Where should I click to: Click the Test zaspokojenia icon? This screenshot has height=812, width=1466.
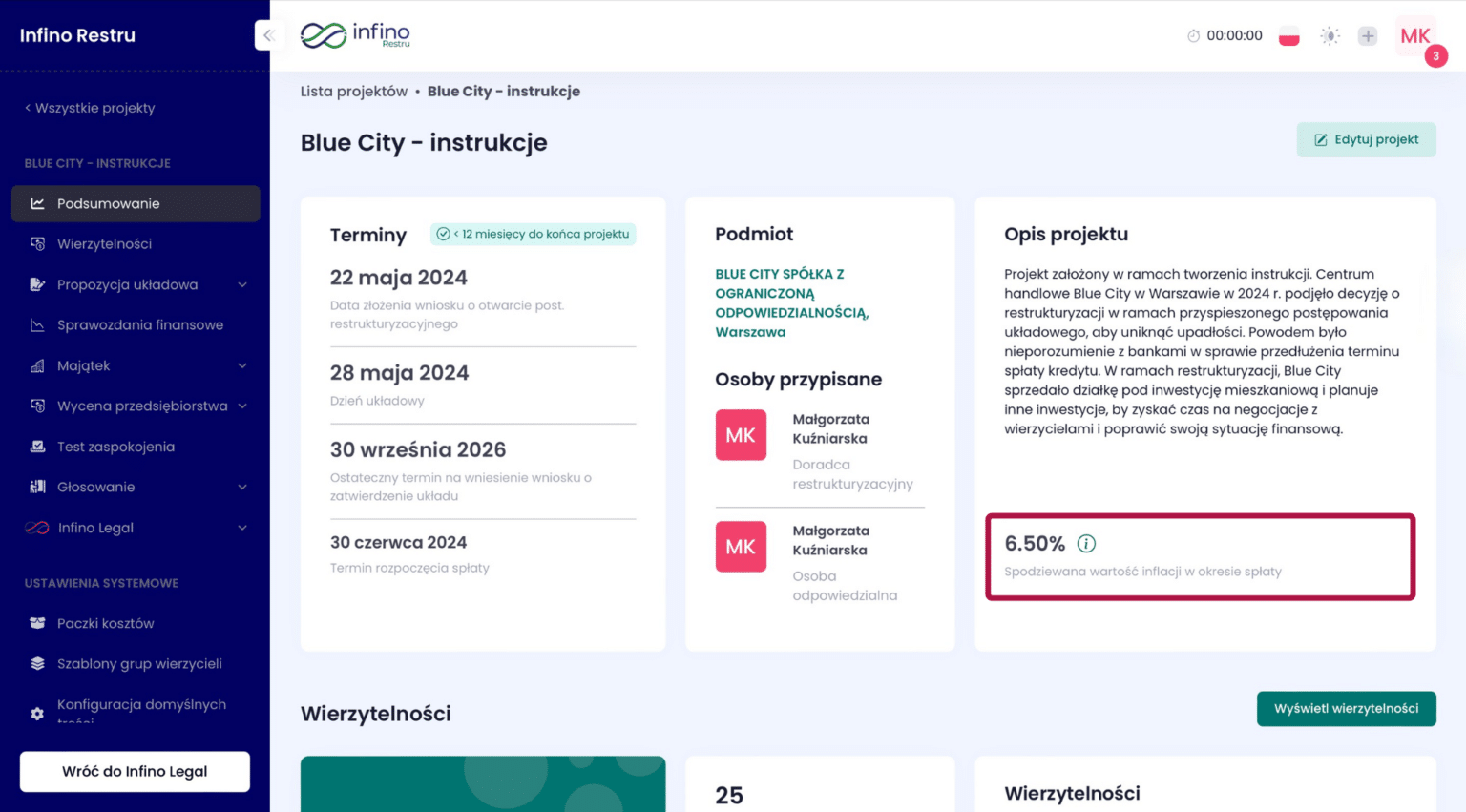pyautogui.click(x=35, y=446)
